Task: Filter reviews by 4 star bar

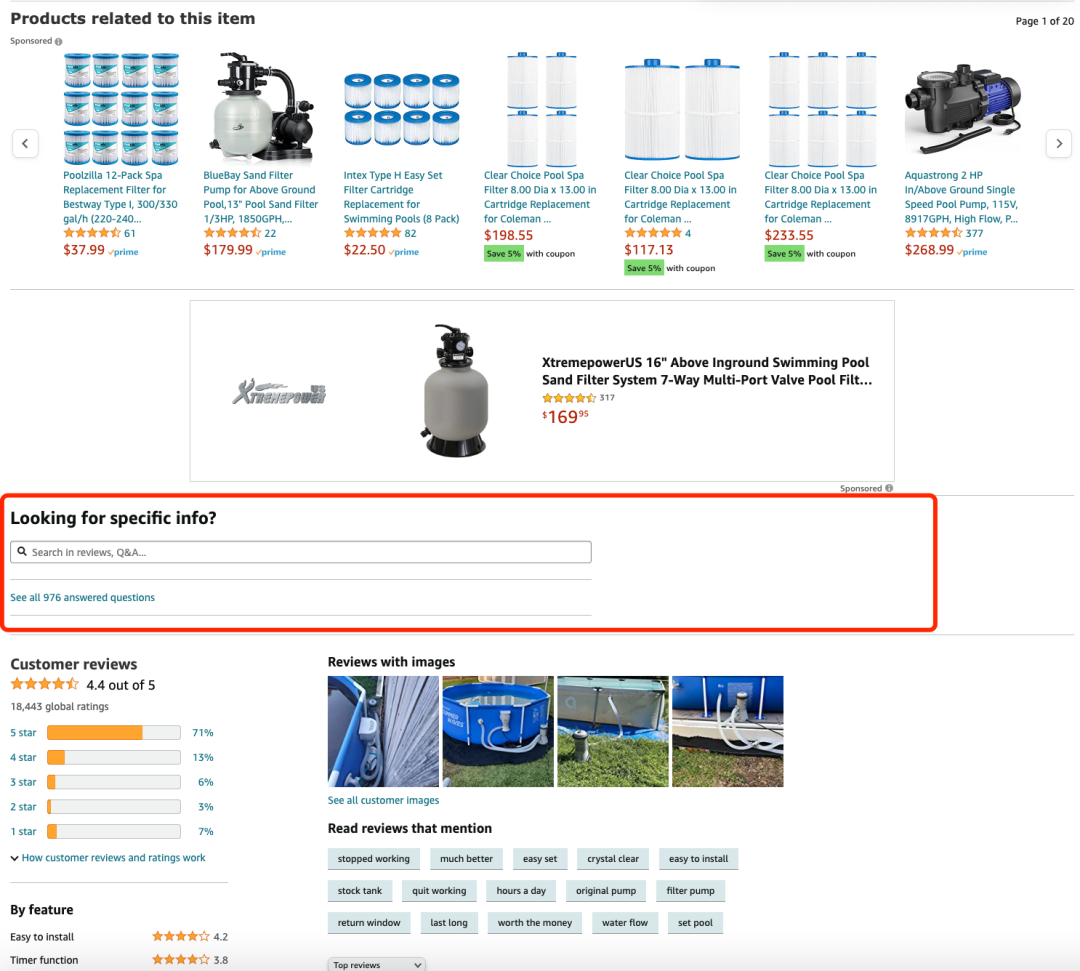Action: [x=114, y=757]
